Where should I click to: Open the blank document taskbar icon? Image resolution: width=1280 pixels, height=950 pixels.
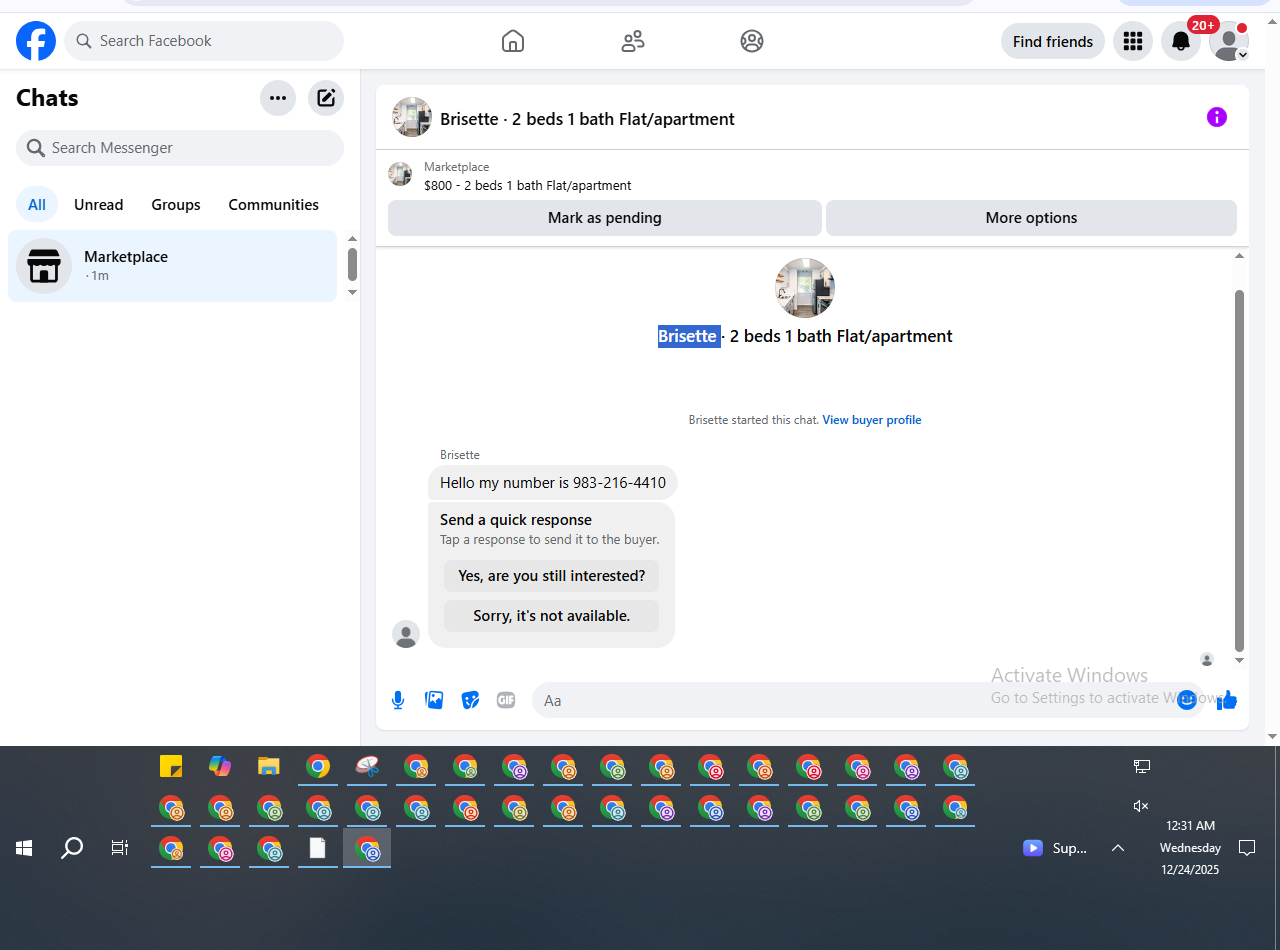click(x=318, y=848)
